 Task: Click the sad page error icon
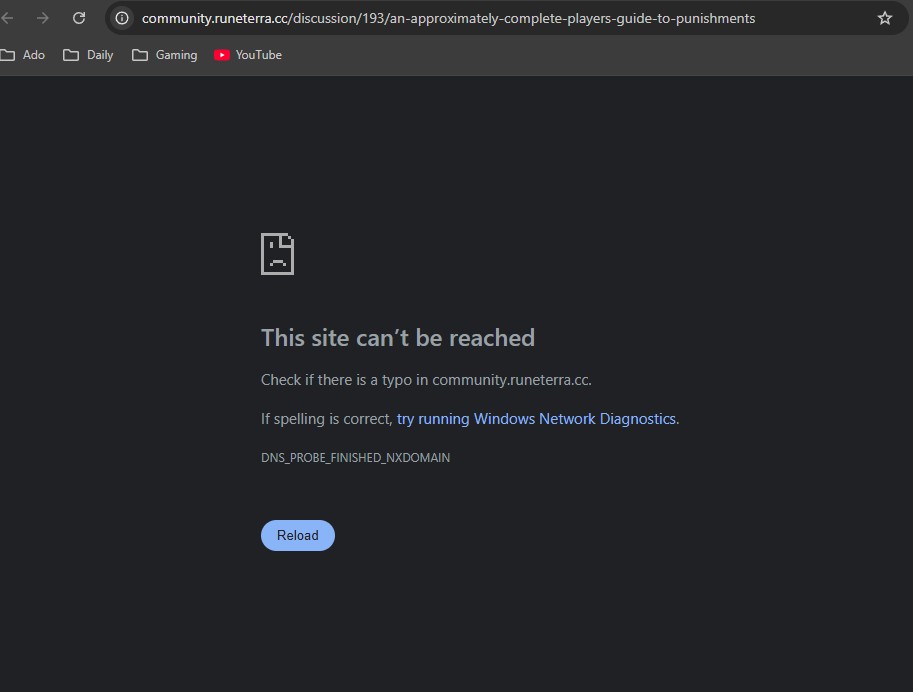point(277,254)
